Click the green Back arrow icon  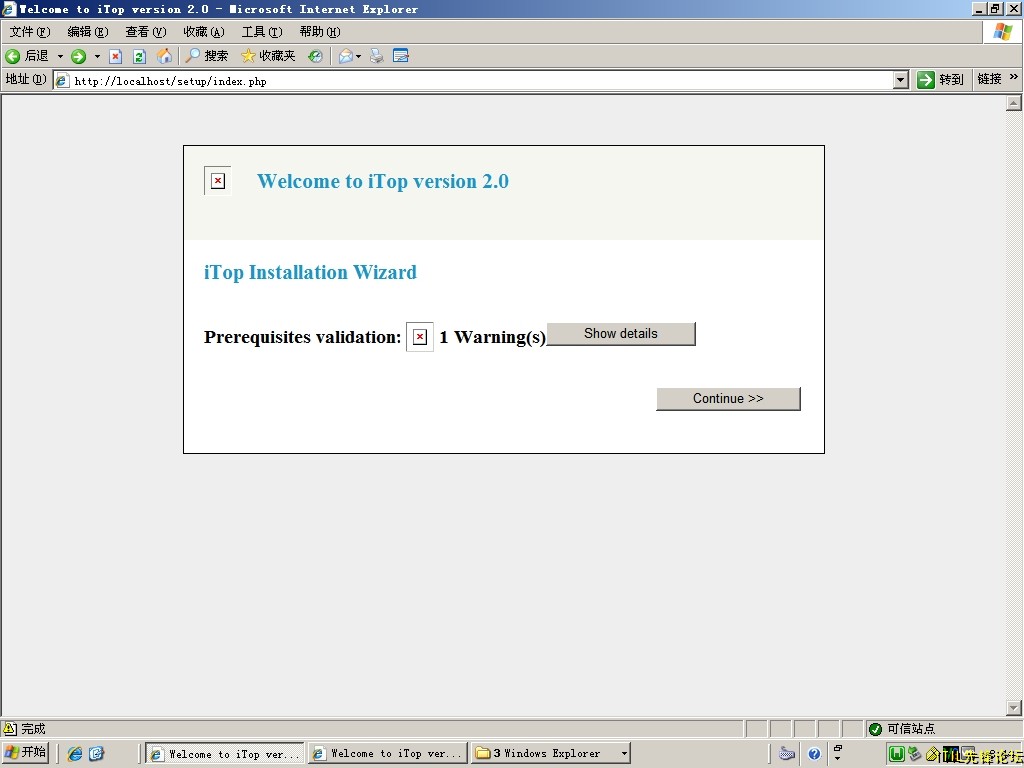click(x=12, y=56)
